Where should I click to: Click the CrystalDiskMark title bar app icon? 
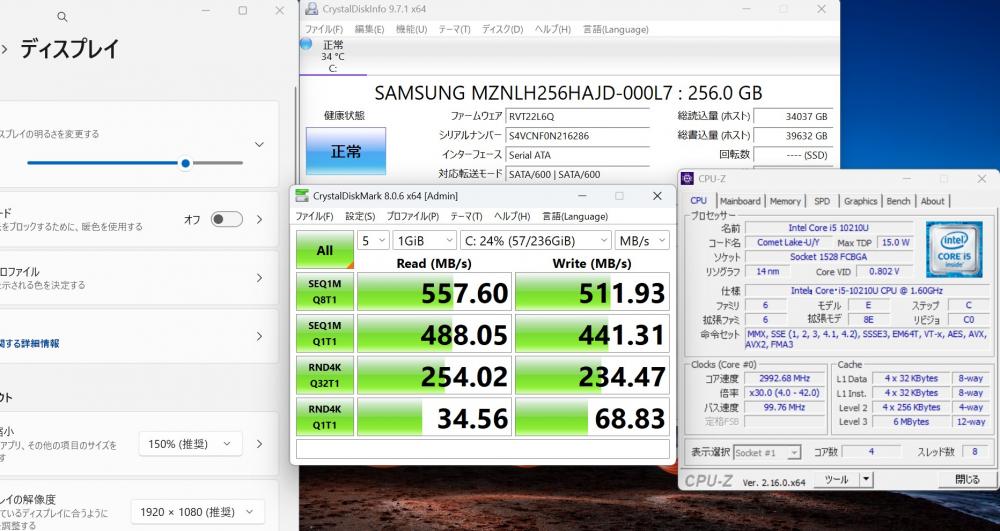pos(302,196)
